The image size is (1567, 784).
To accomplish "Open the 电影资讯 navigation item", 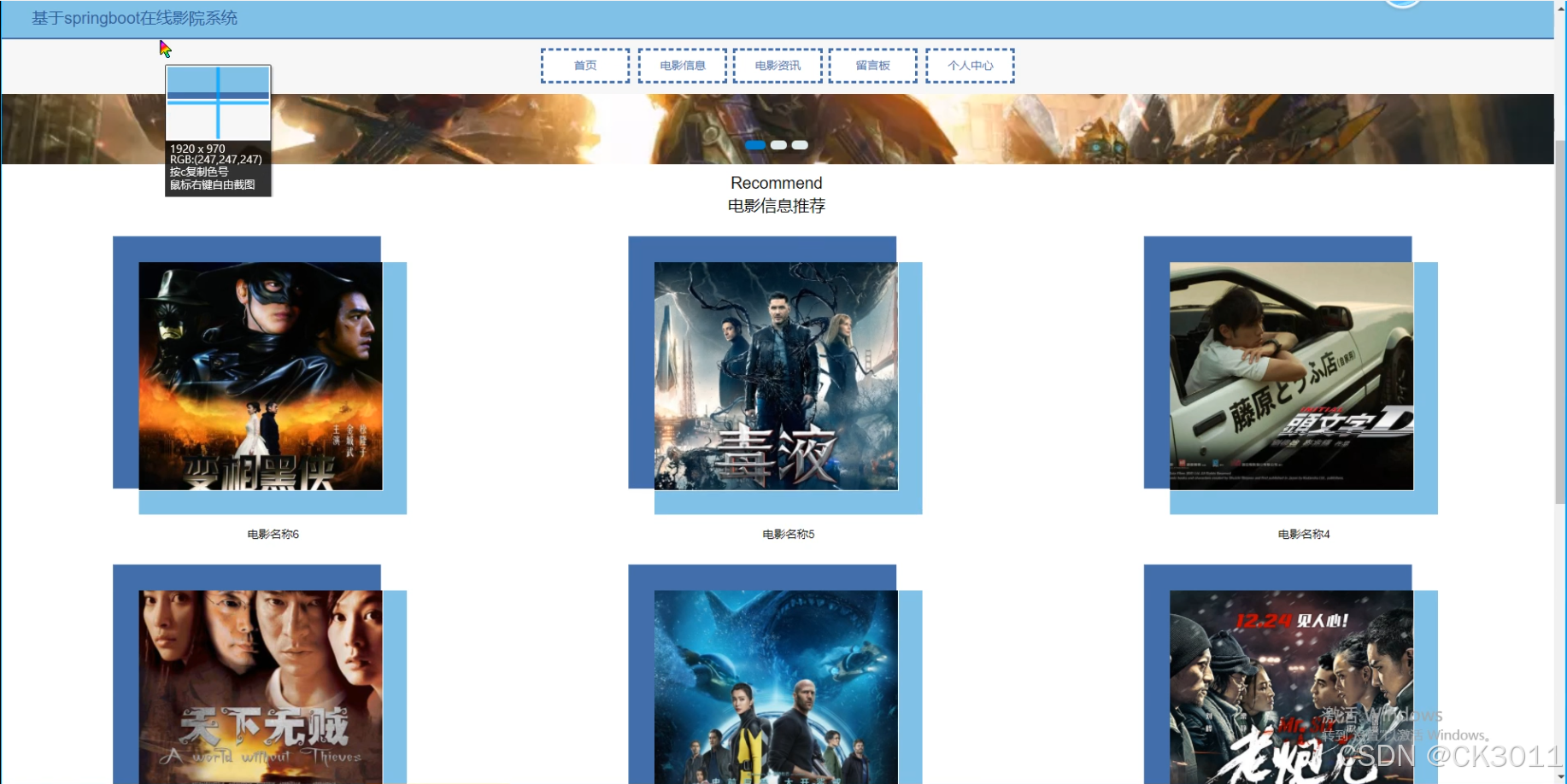I will click(778, 66).
